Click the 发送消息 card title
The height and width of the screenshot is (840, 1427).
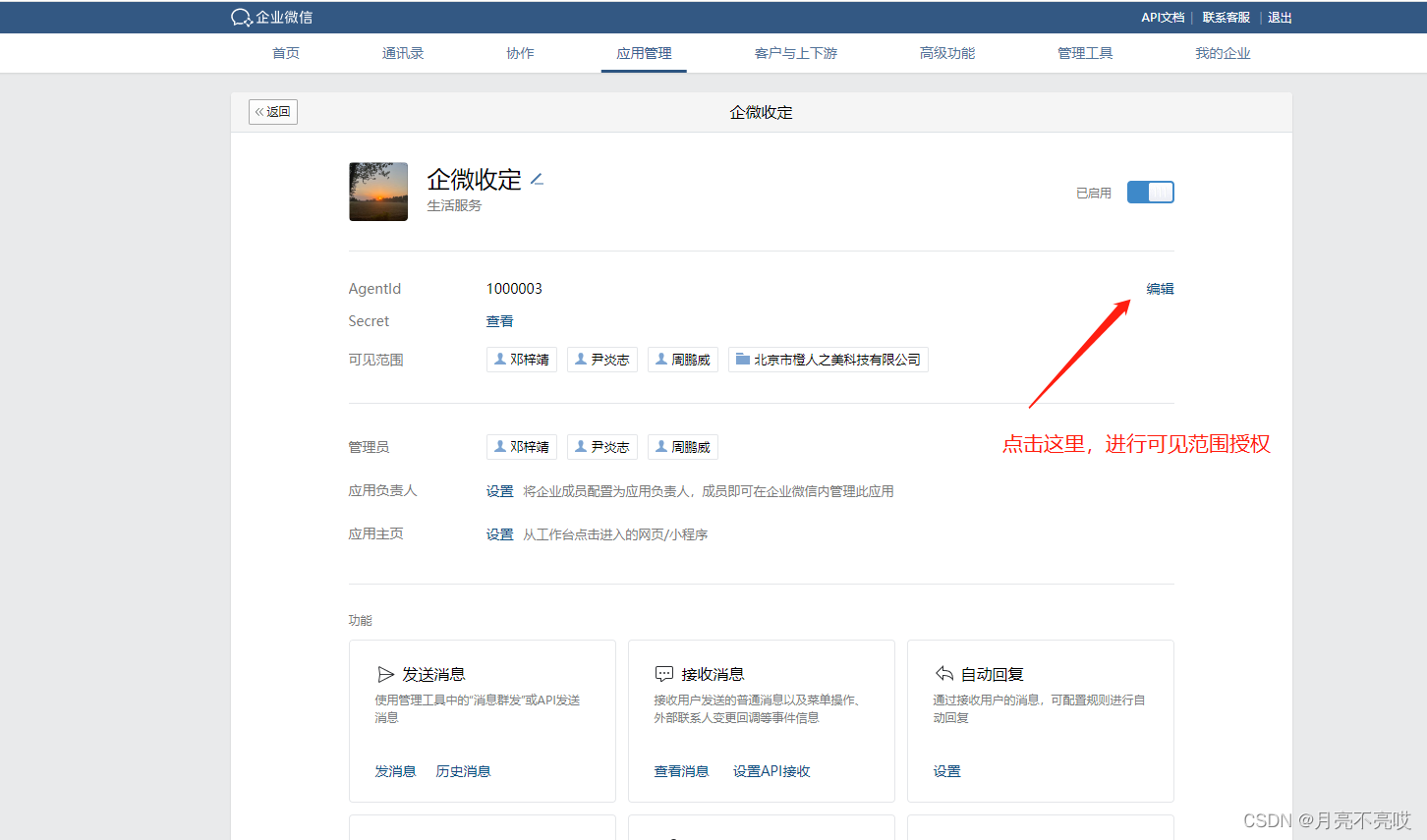[433, 674]
